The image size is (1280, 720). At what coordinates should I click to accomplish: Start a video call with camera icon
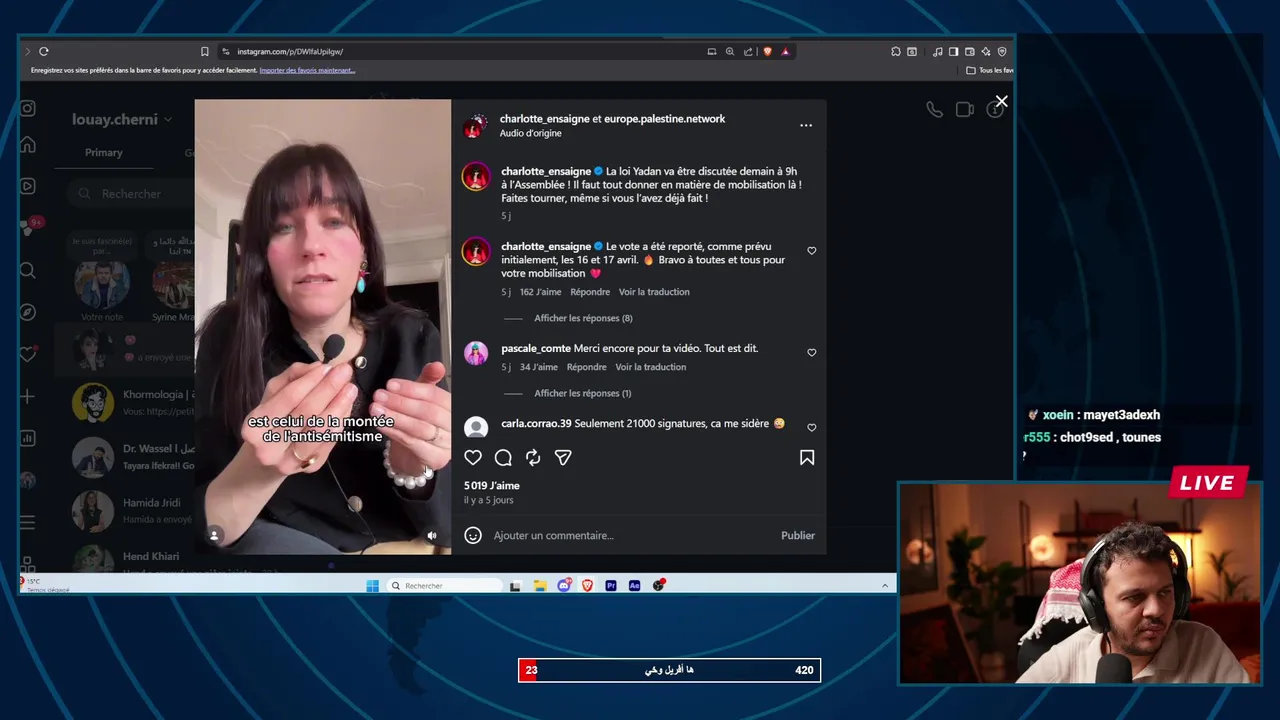point(964,110)
